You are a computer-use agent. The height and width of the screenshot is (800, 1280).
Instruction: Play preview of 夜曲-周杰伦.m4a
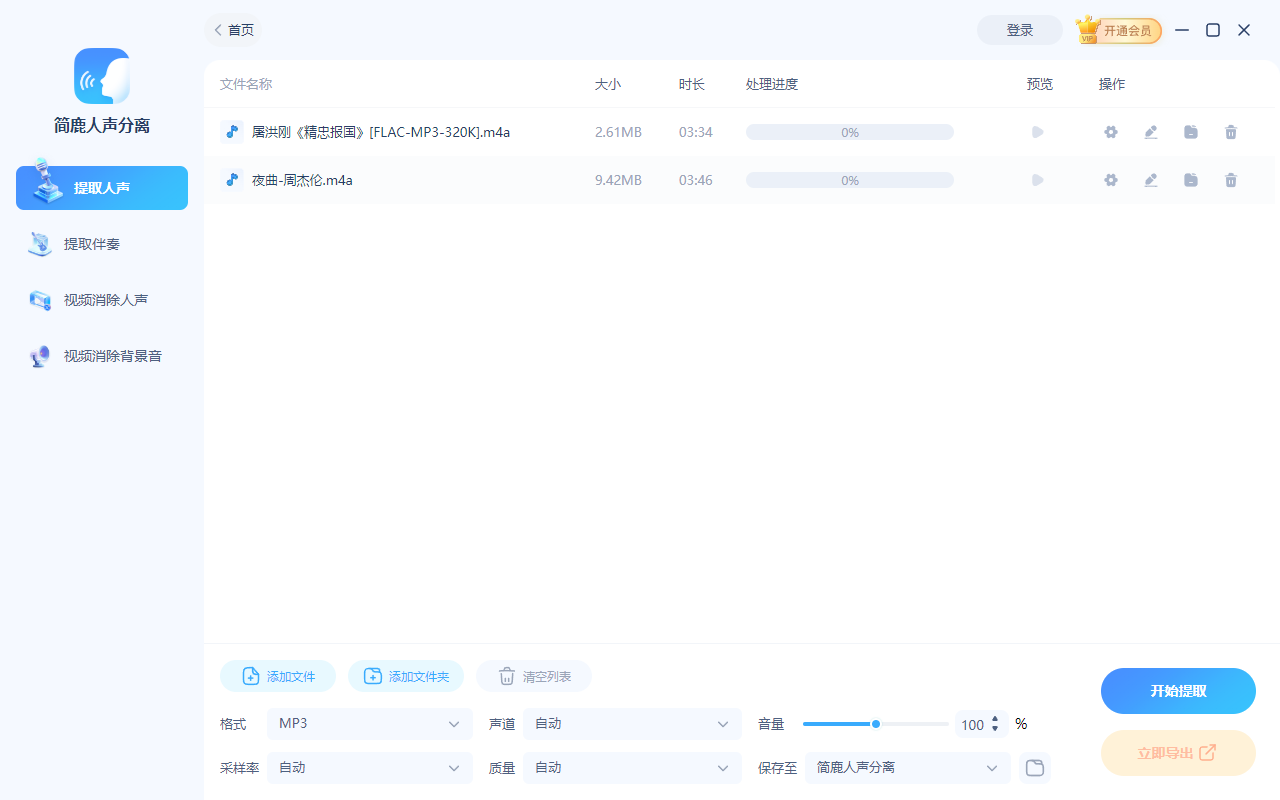tap(1038, 180)
